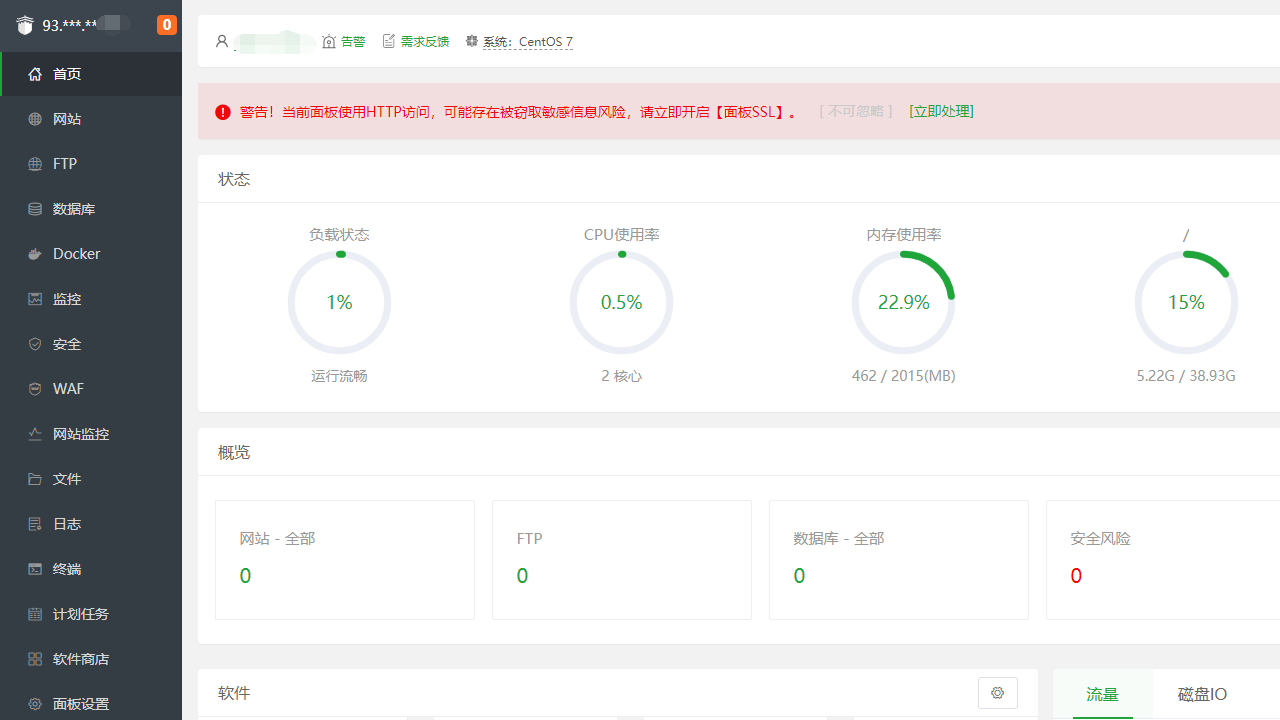Click the line chart icon beside 网站监控
The image size is (1280, 720).
(35, 434)
